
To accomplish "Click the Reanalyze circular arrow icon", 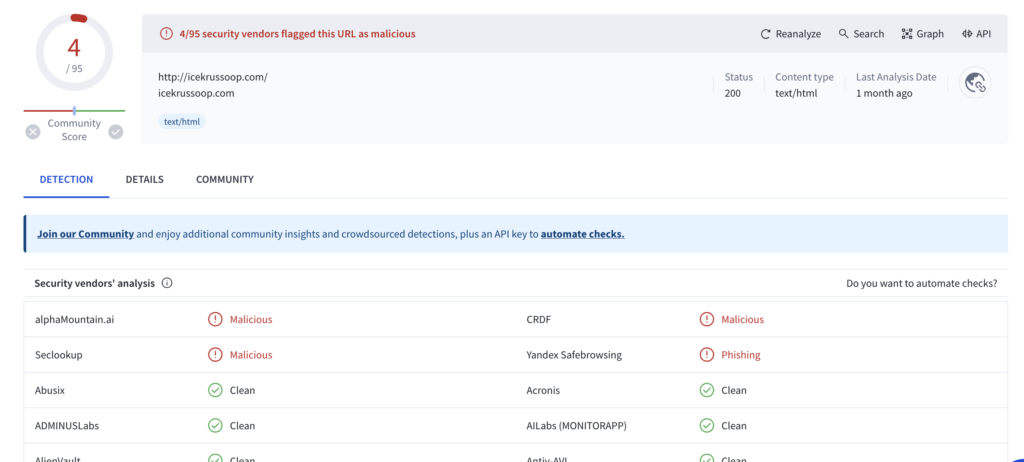I will (765, 34).
